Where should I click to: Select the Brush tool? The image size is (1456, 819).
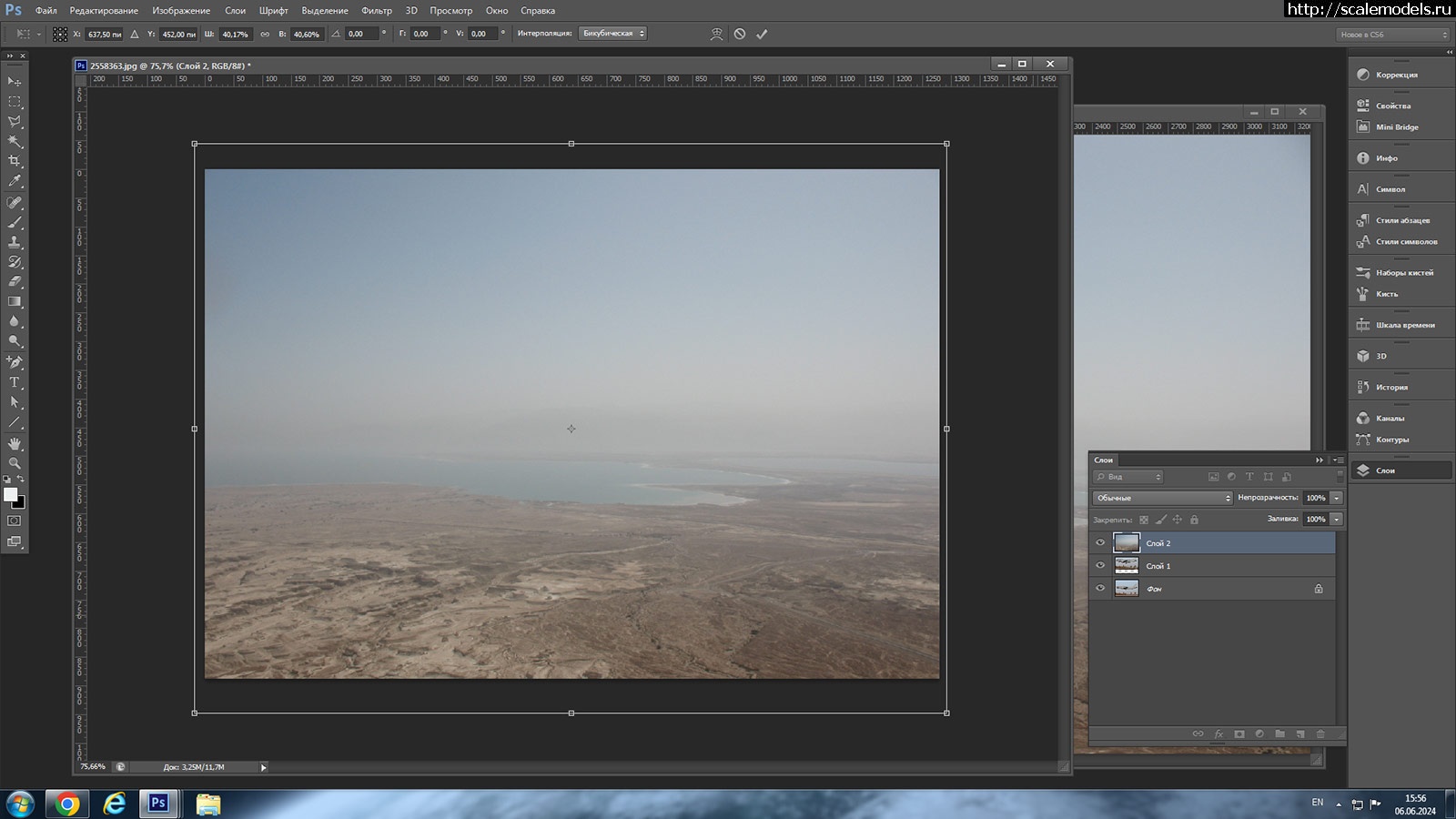pyautogui.click(x=15, y=223)
